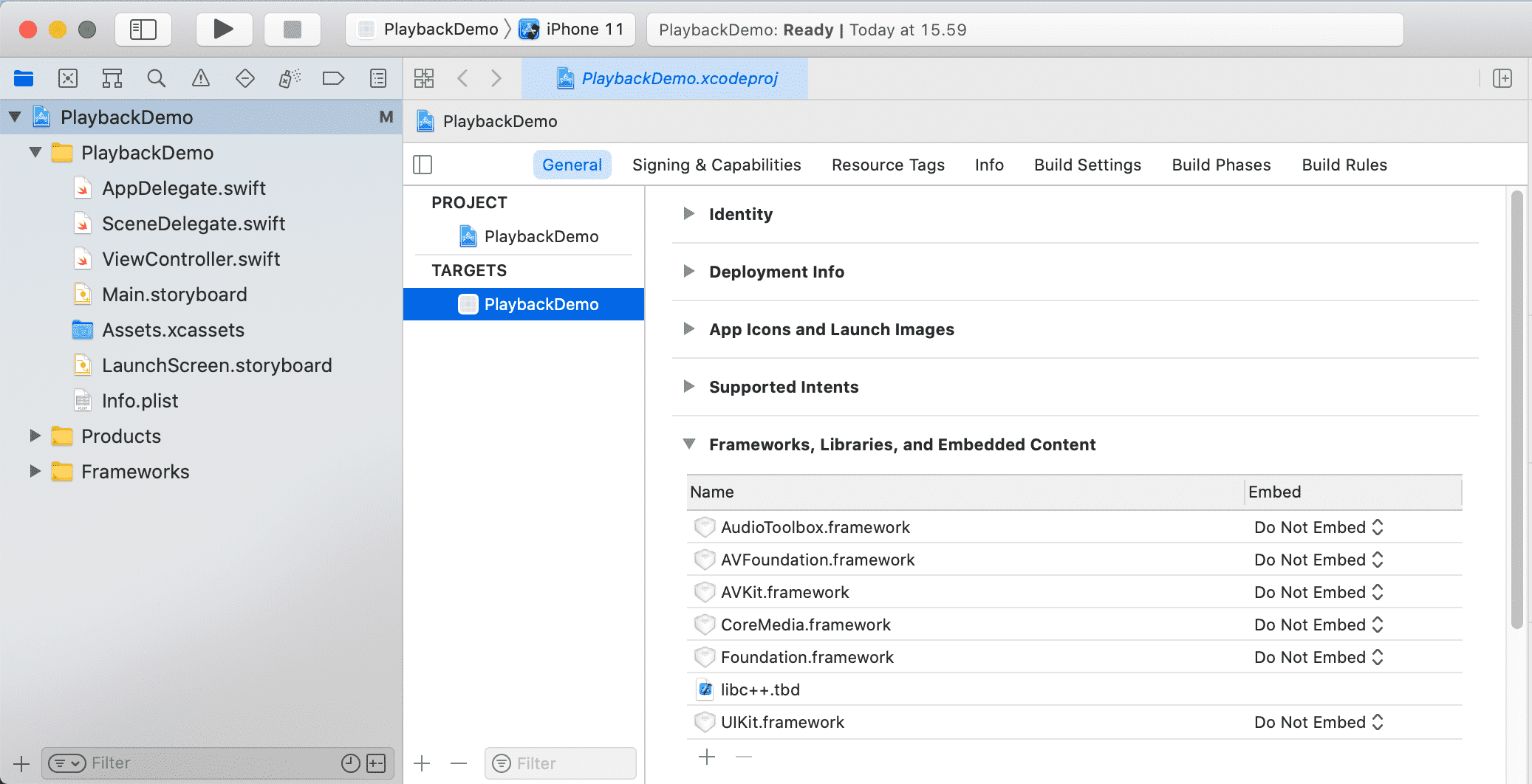The width and height of the screenshot is (1532, 784).
Task: Open the Source Control navigator
Action: (x=68, y=78)
